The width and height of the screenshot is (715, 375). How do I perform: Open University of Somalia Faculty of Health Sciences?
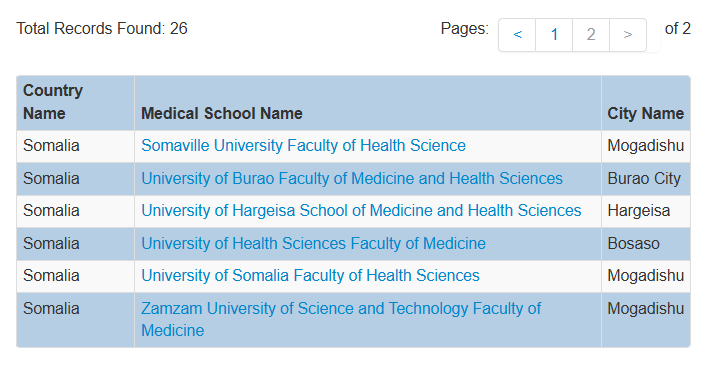pyautogui.click(x=310, y=276)
